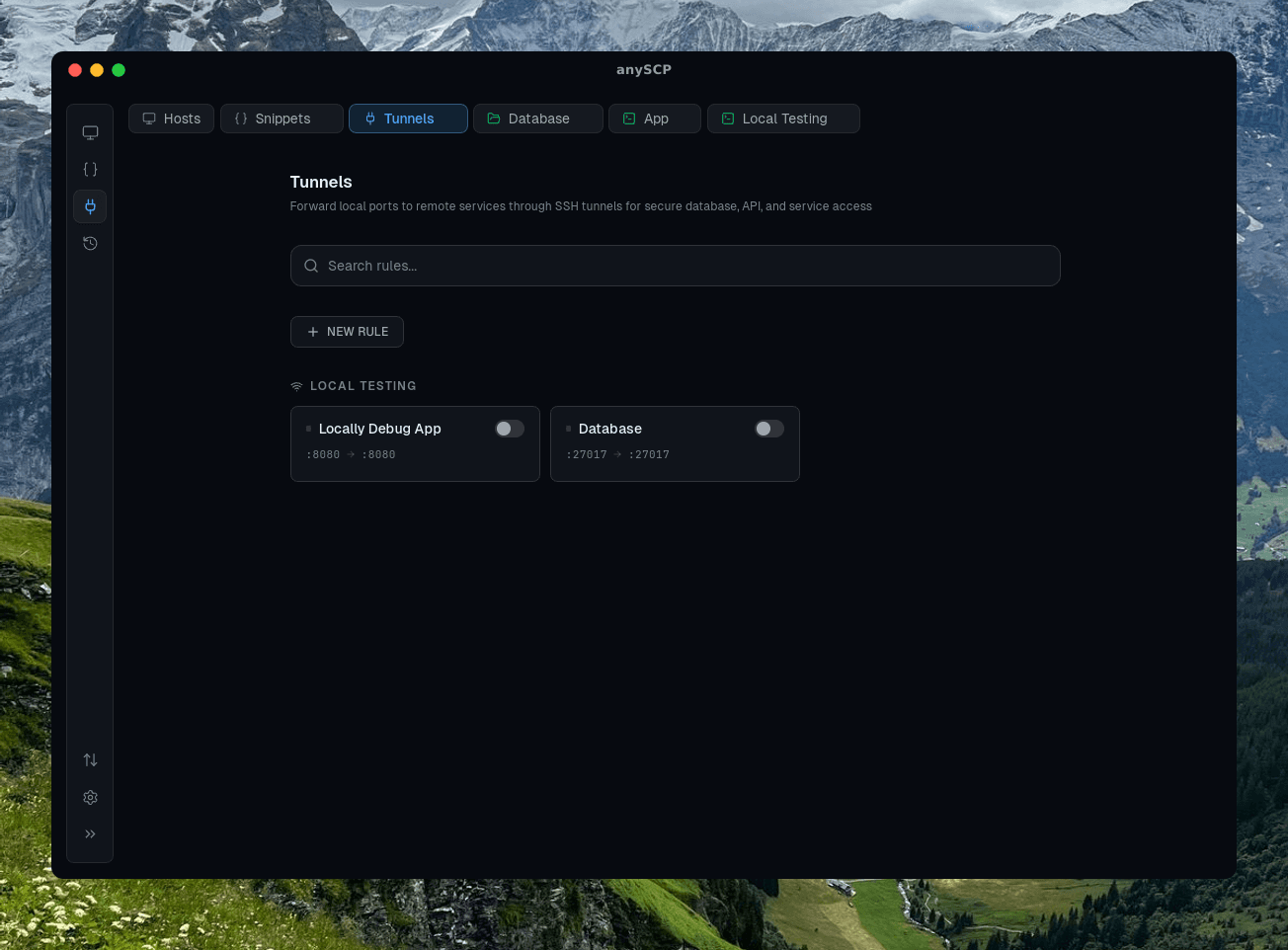
Task: Select the Tunnels plug icon in sidebar
Action: tap(90, 206)
